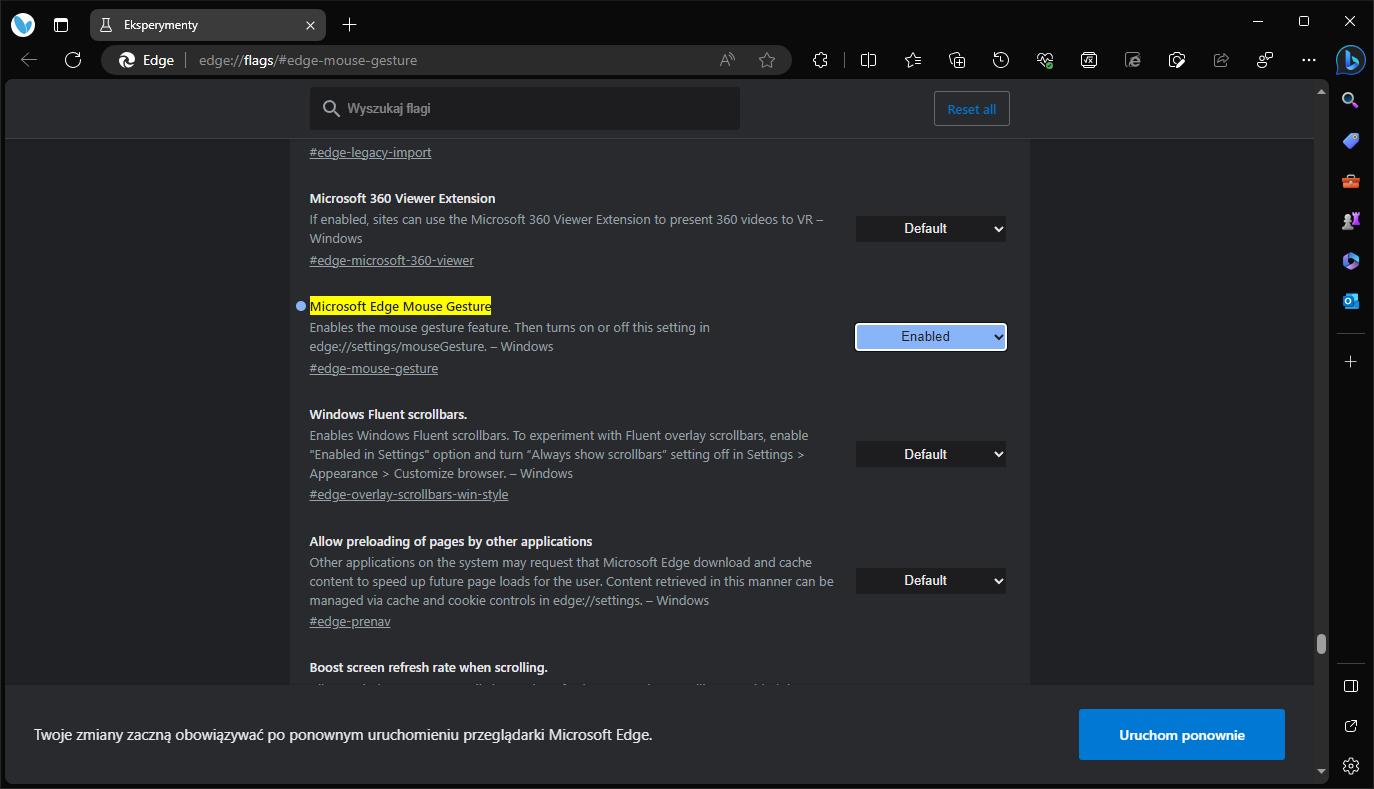Focus the Wyszukaj flagi search field

[x=525, y=108]
